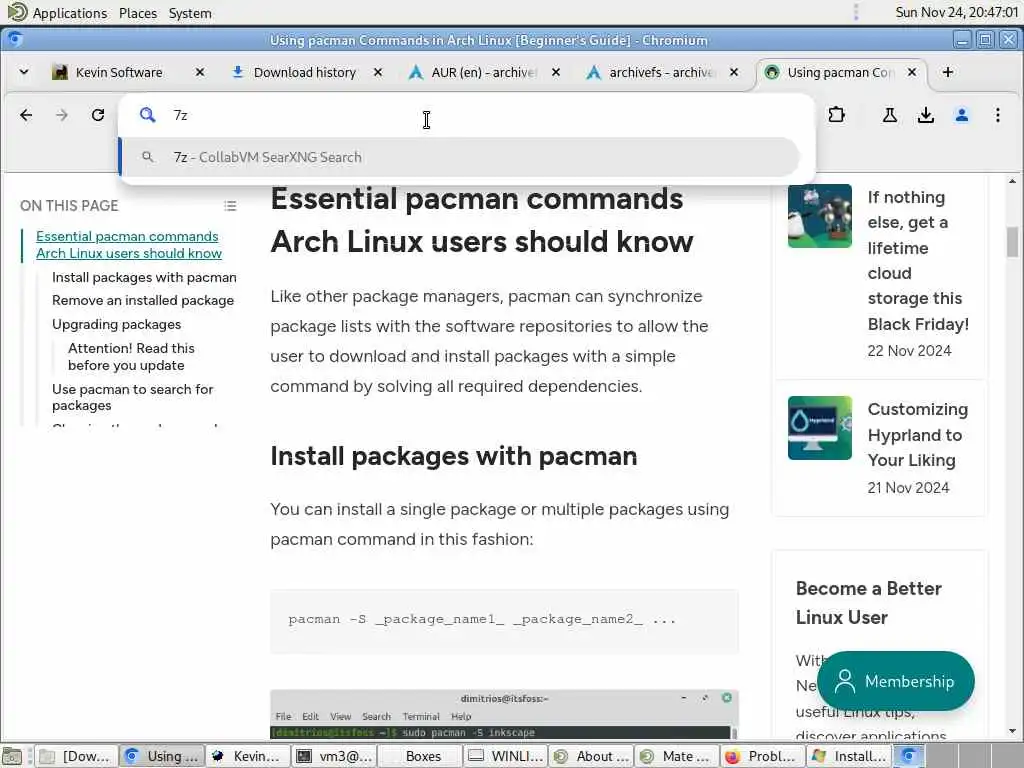Viewport: 1024px width, 768px height.
Task: Click the page vertical scrollbar thumb
Action: coord(1012,242)
